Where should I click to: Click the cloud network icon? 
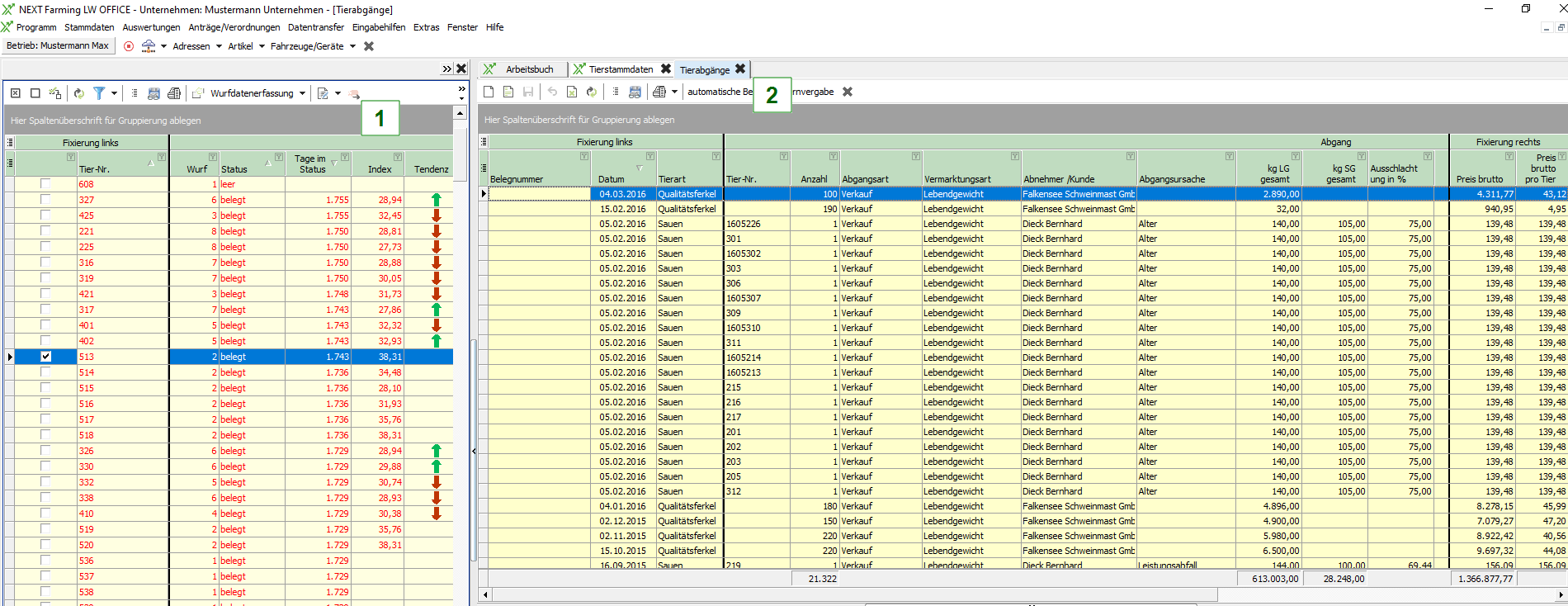(x=149, y=46)
